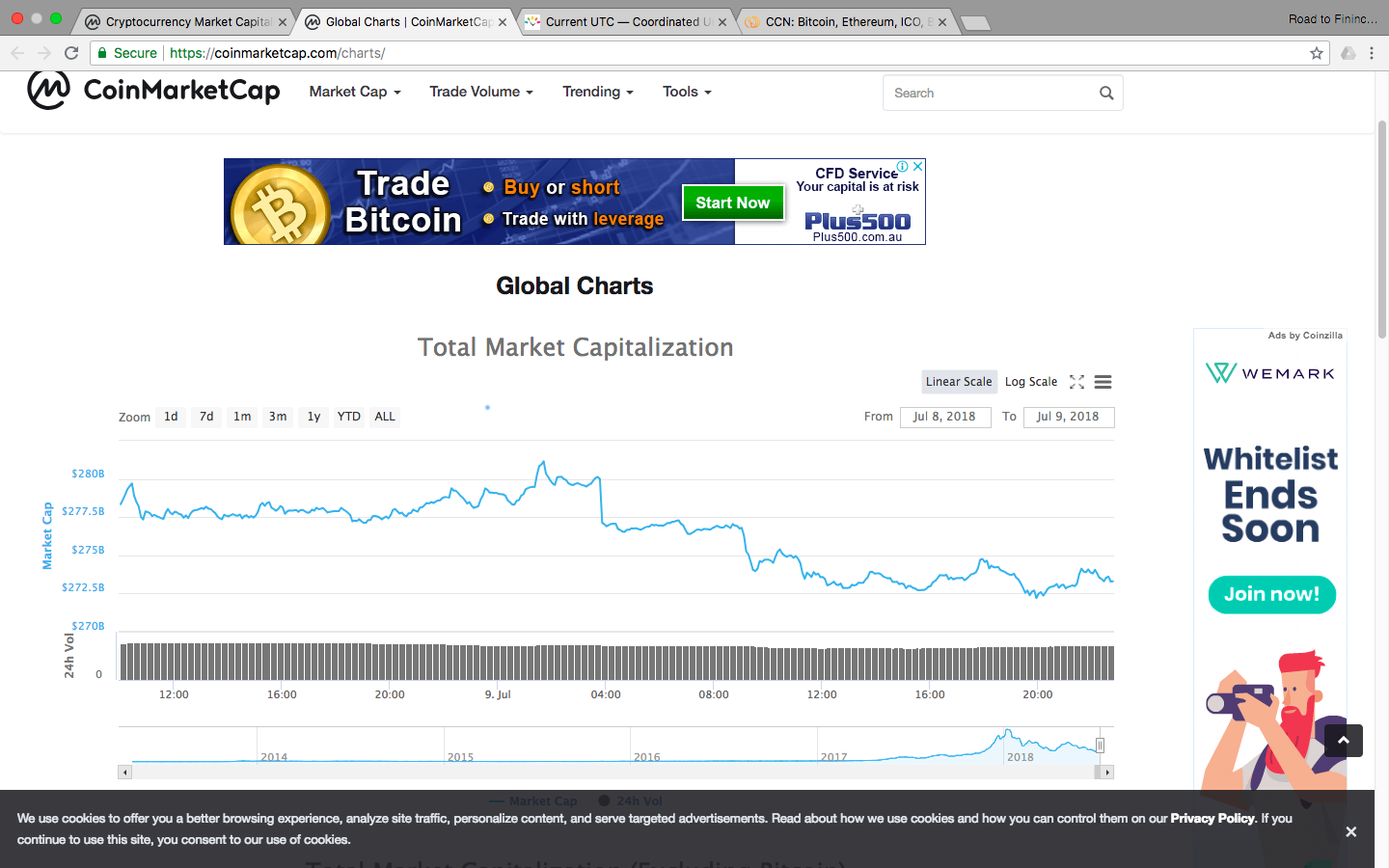Click scroll-to-top arrow button
Viewport: 1389px width, 868px height.
1344,741
